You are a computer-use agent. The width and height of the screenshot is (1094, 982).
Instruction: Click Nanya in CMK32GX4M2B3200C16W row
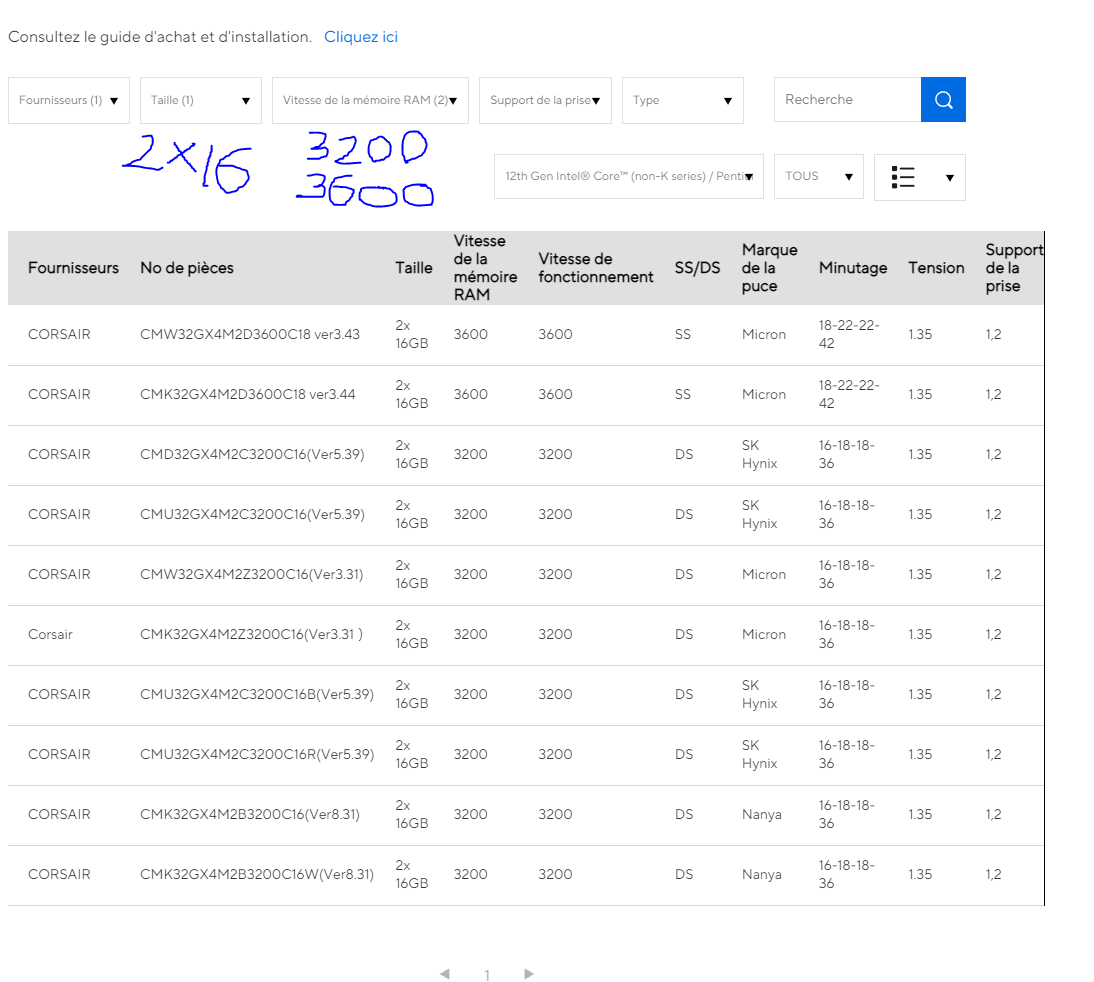tap(762, 875)
